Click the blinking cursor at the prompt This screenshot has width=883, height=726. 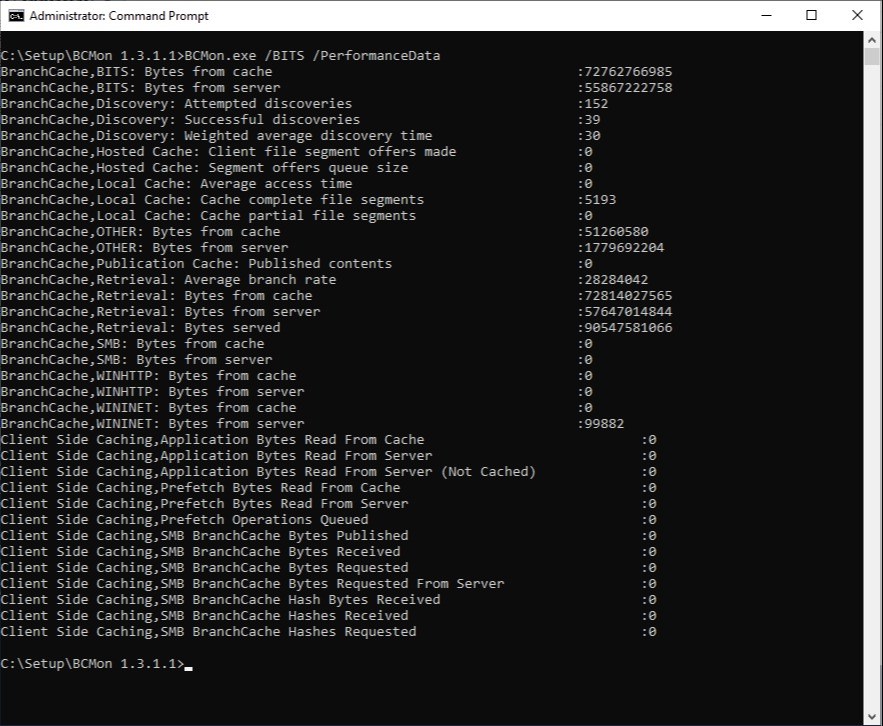click(188, 664)
